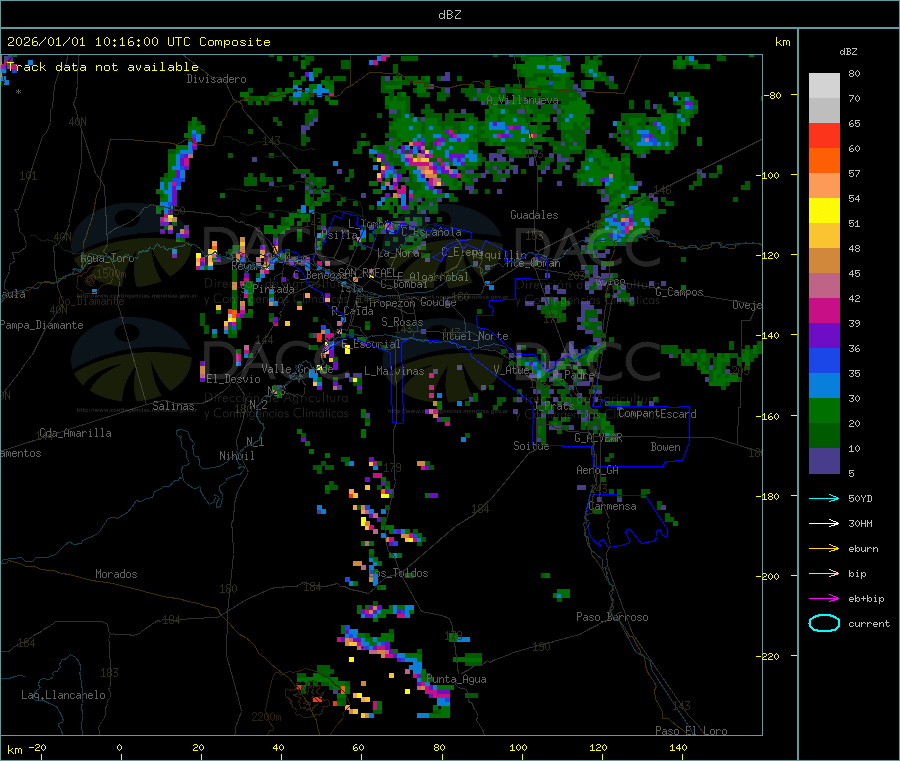Select the bright yellow dBZ scale swatch
The width and height of the screenshot is (900, 761).
pos(824,211)
